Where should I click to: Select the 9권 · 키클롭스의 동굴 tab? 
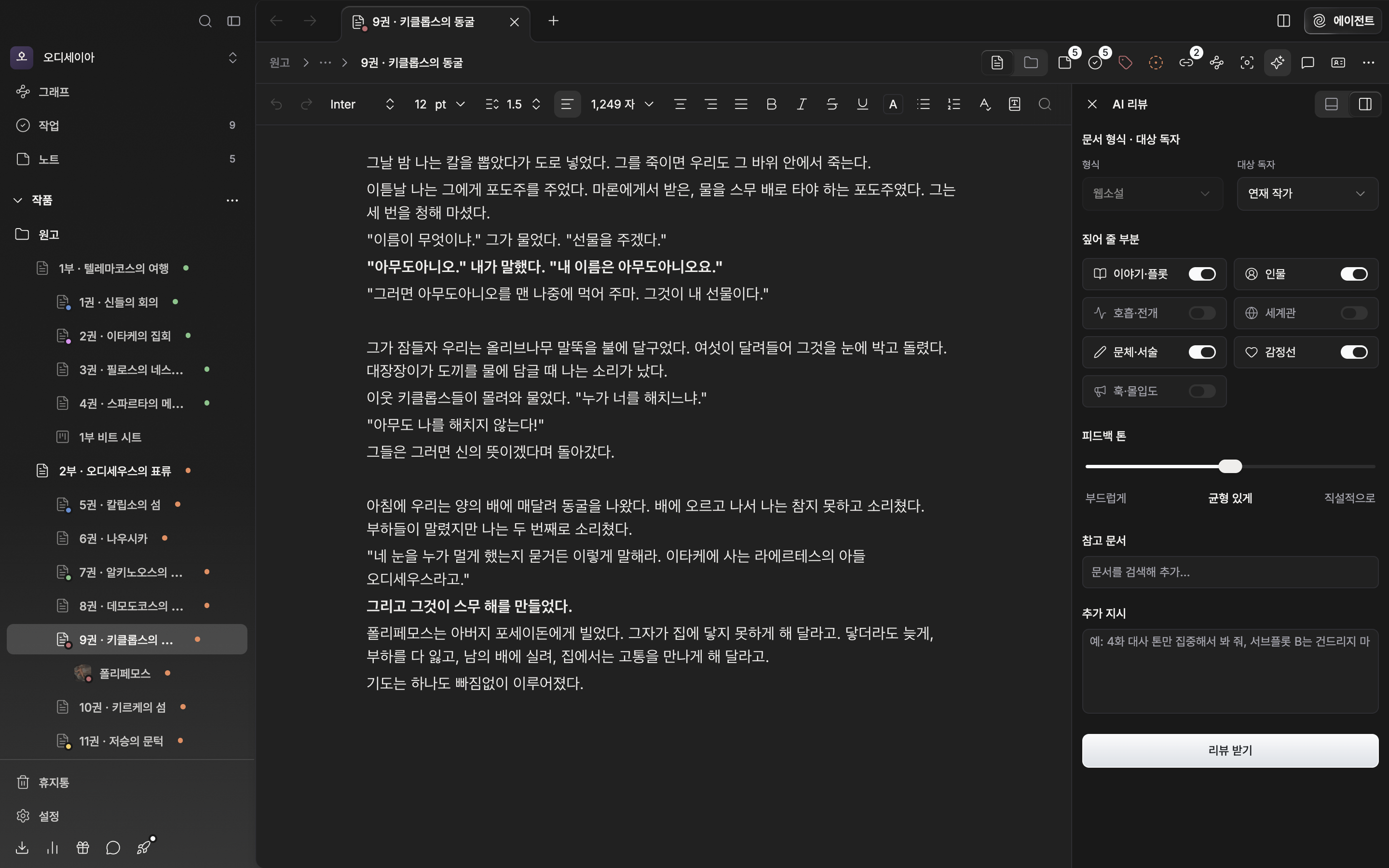435,22
